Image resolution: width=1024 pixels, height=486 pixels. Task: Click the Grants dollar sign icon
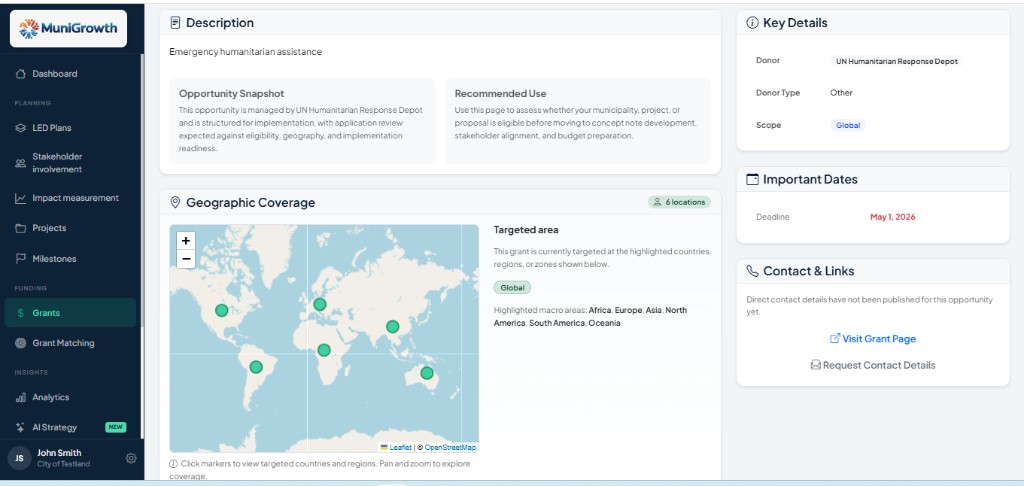(x=20, y=313)
